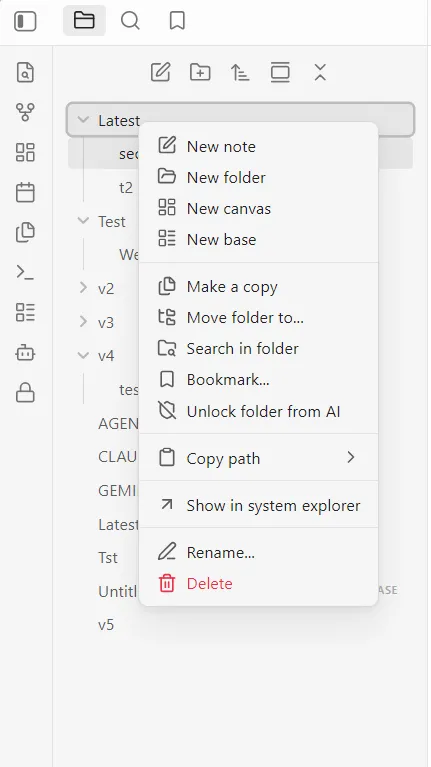This screenshot has width=431, height=767.
Task: Choose Move folder to... option
Action: pos(258,317)
